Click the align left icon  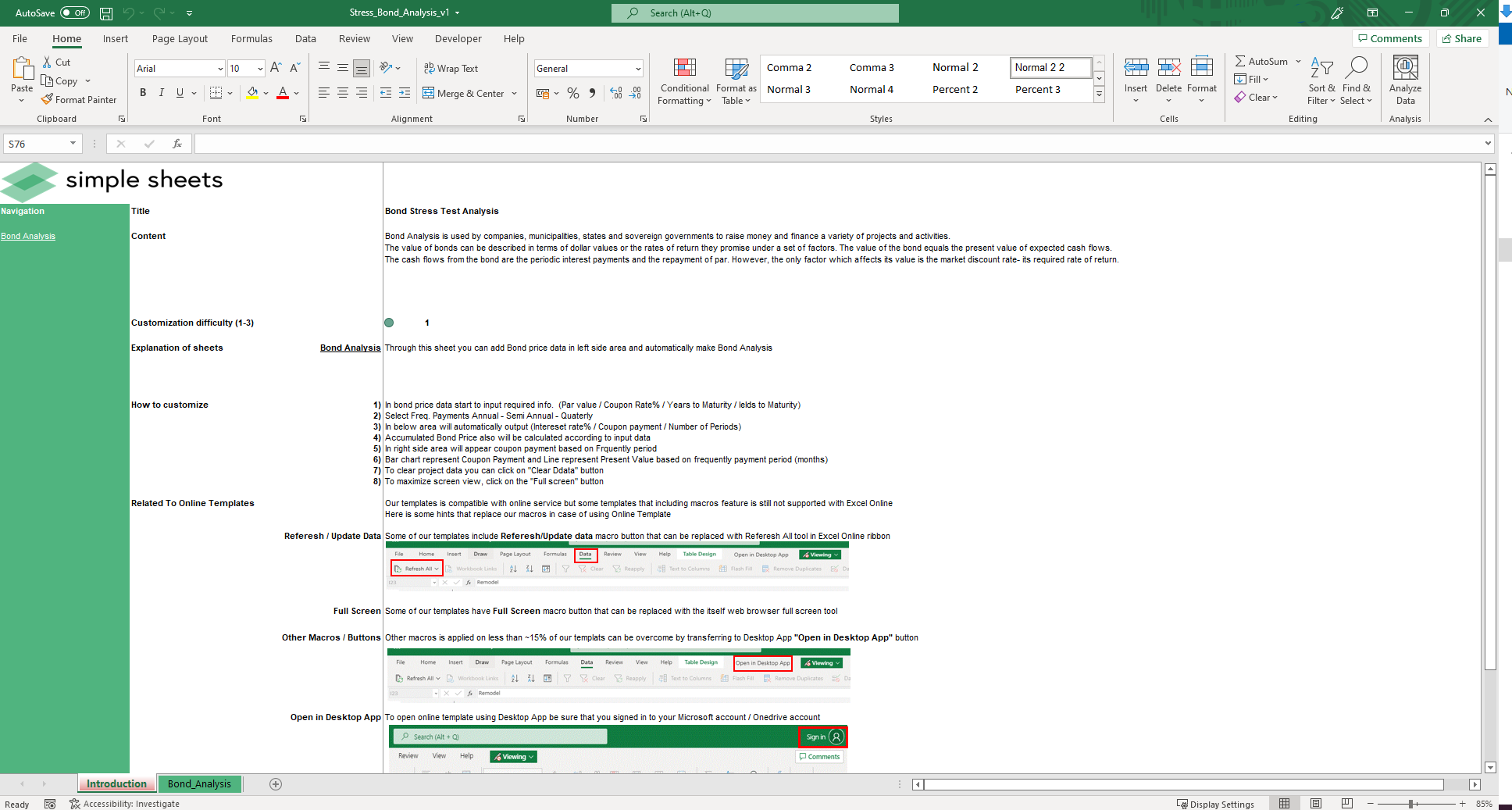tap(324, 93)
